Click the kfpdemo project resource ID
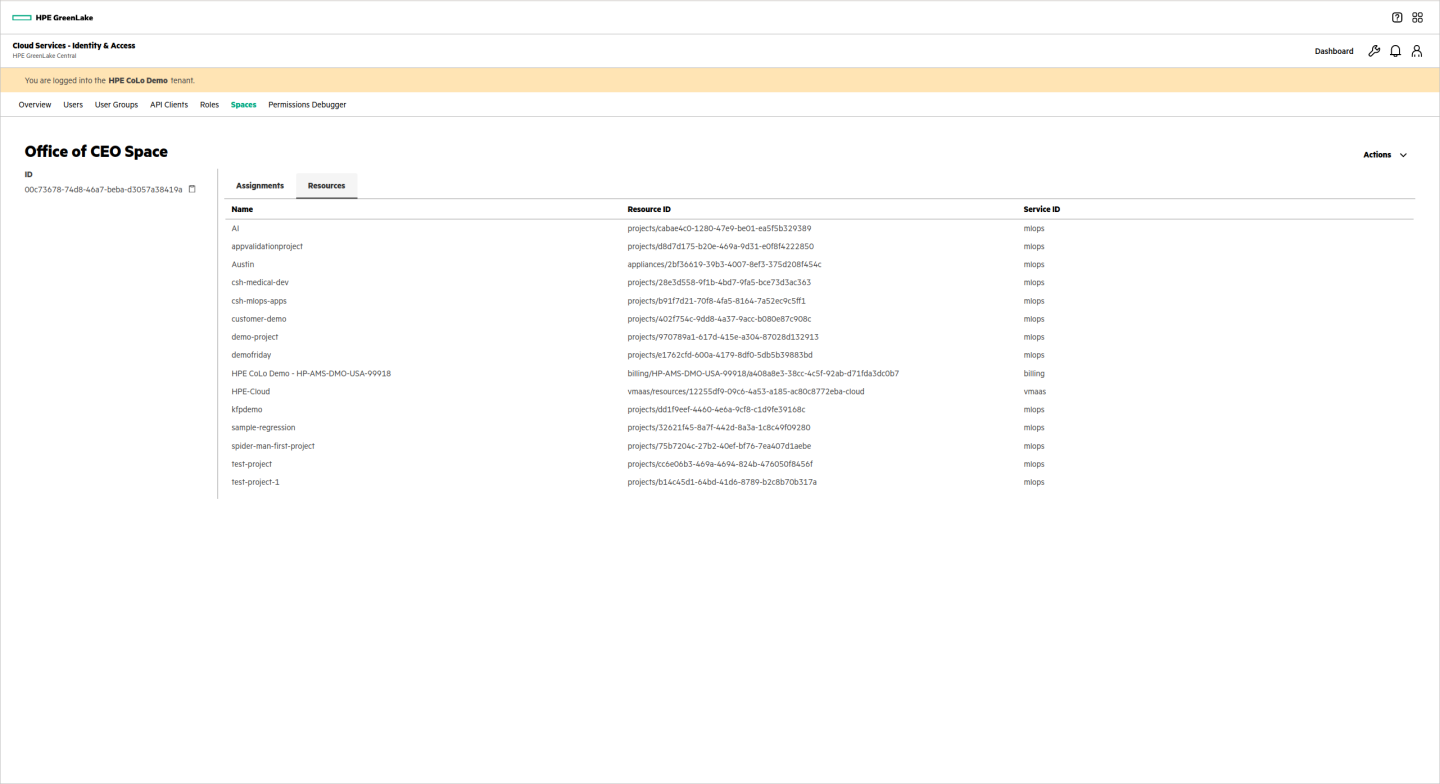Viewport: 1440px width, 784px height. click(716, 410)
